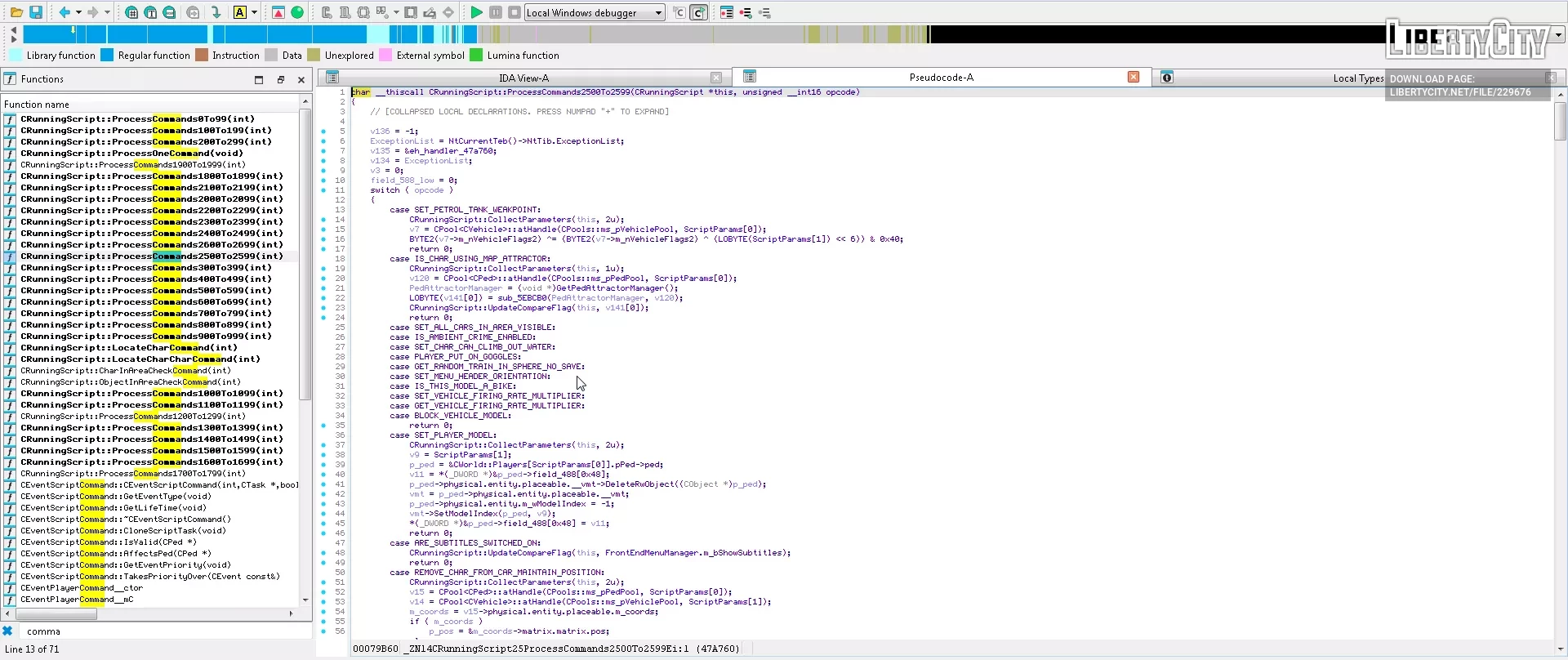This screenshot has height=660, width=1568.
Task: Expand the dropdown arrow beside Jump back
Action: [78, 12]
